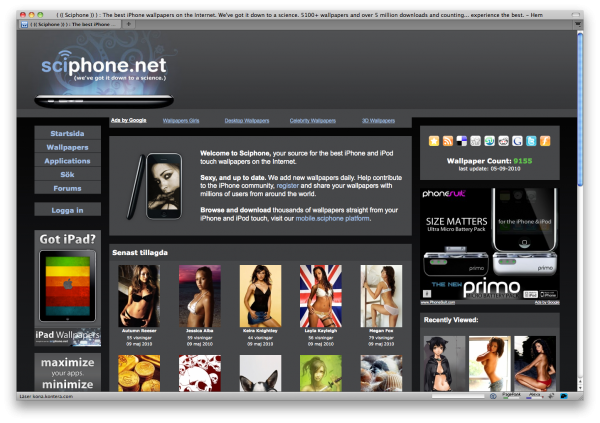
Task: Select Sök in the sidebar menu
Action: tap(67, 175)
